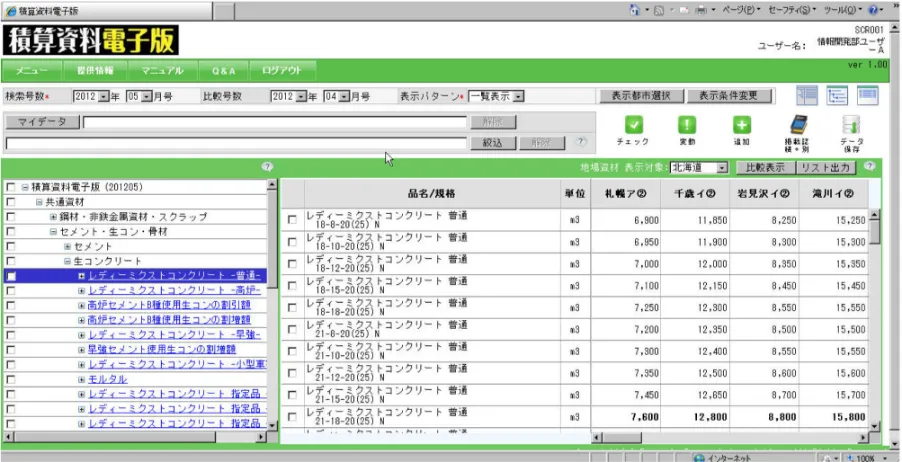Viewport: 902px width, 462px height.
Task: Open the 表示パターン 一覧表示 dropdown
Action: coord(519,97)
